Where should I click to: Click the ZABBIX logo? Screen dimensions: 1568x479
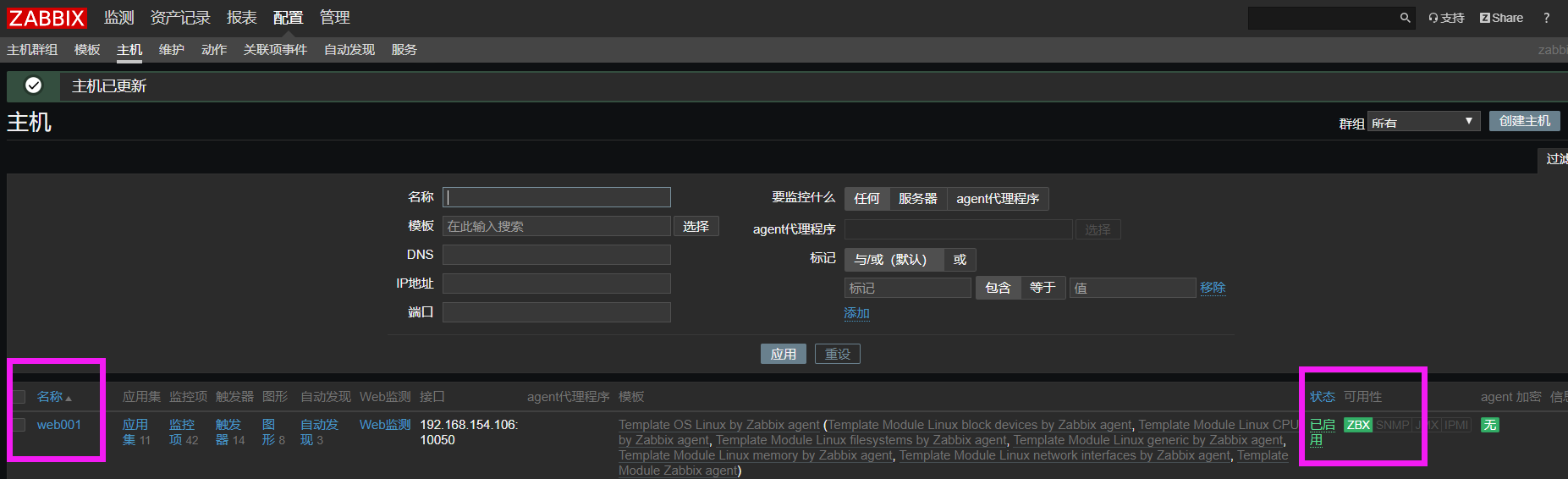[x=47, y=18]
